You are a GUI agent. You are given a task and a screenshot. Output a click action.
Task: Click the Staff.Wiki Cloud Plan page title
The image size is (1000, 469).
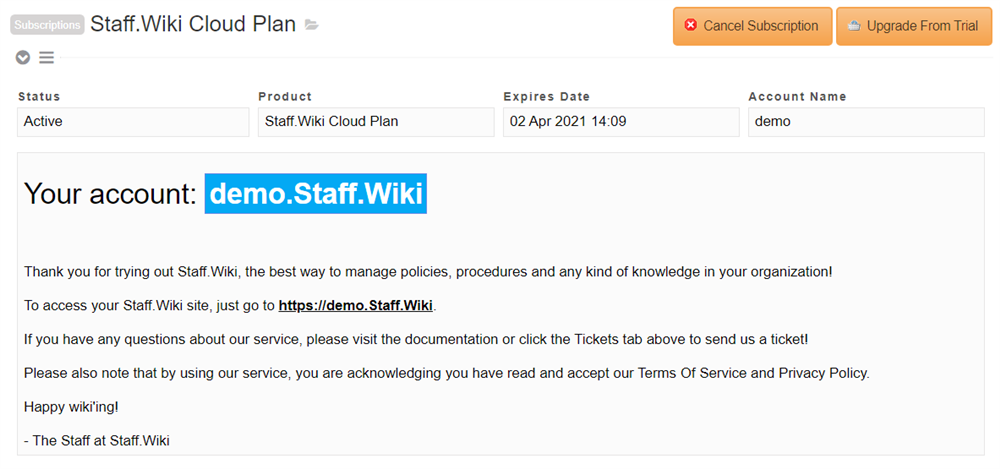(x=193, y=24)
